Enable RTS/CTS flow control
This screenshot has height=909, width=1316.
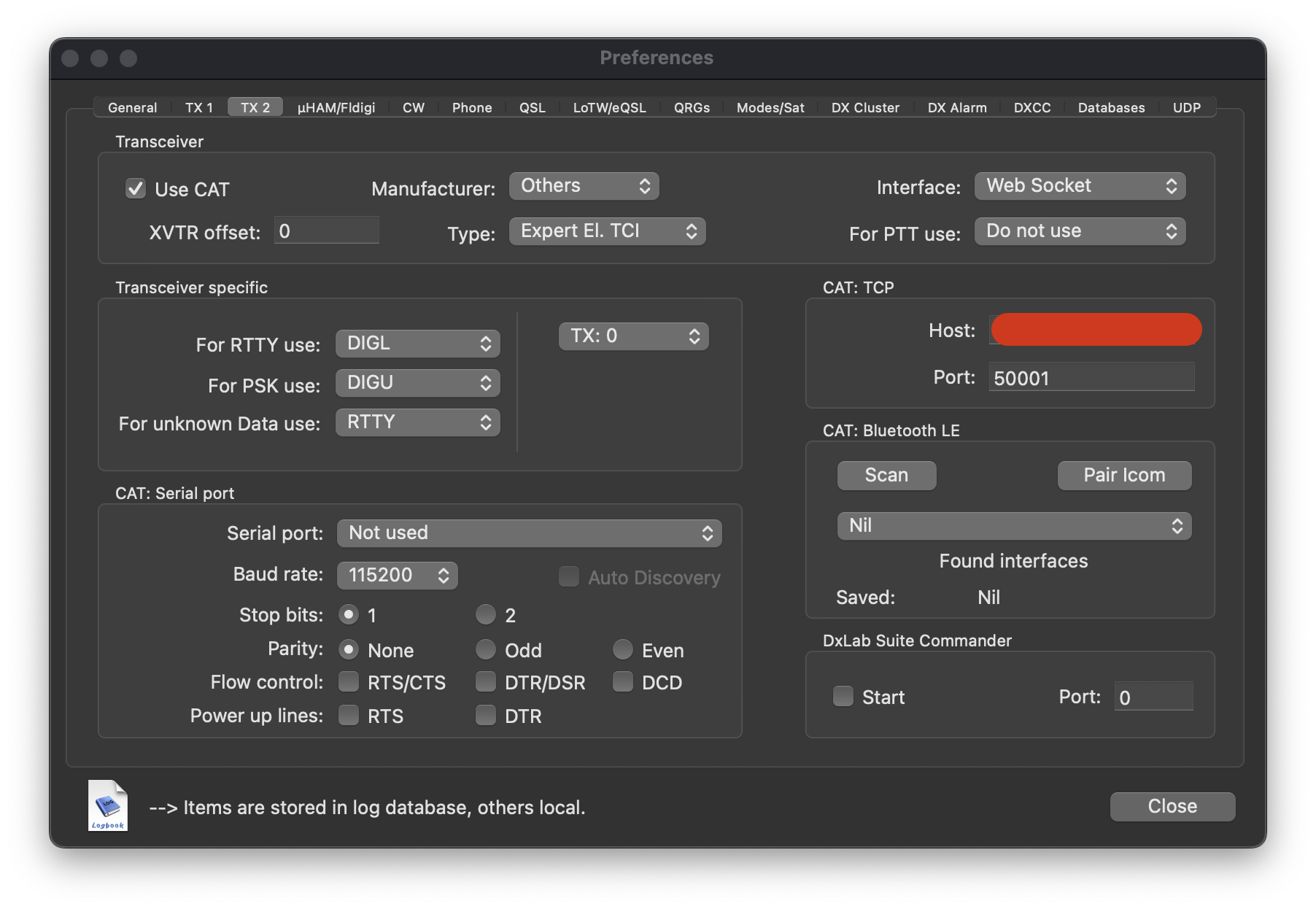(x=349, y=682)
